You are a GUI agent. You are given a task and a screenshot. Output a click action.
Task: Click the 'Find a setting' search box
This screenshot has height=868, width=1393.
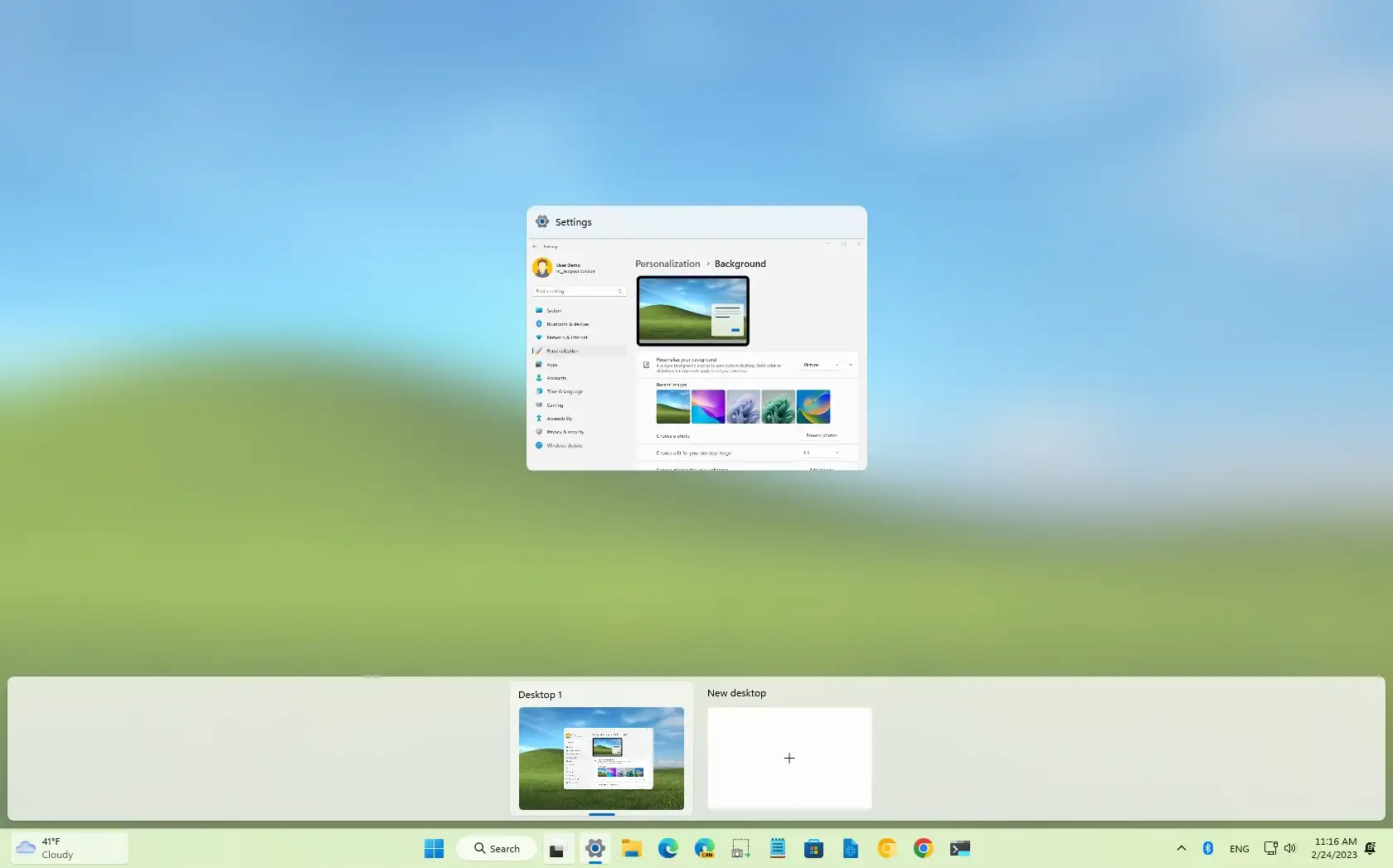click(x=576, y=291)
